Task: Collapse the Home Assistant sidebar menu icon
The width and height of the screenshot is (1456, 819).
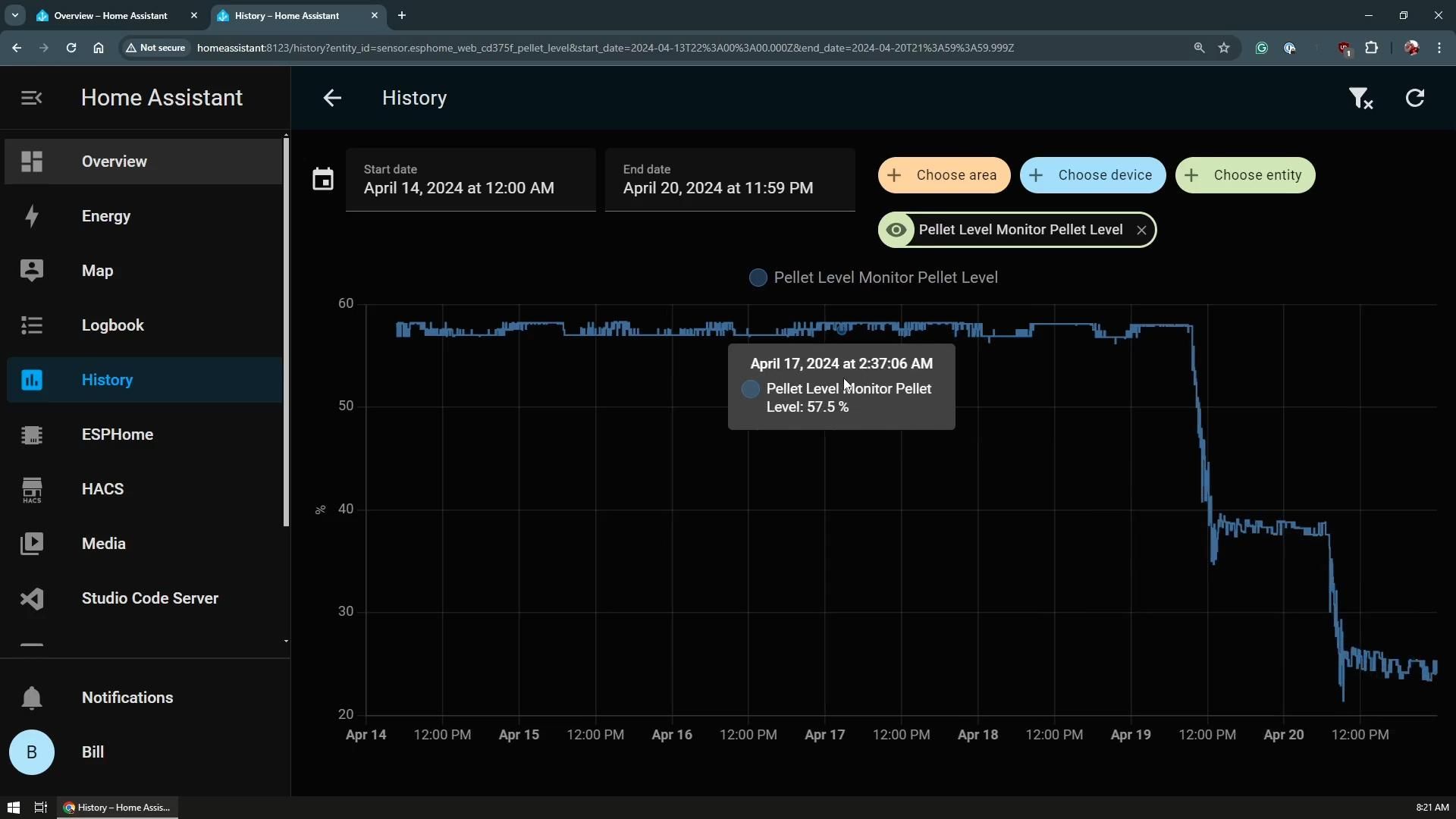Action: (x=31, y=98)
